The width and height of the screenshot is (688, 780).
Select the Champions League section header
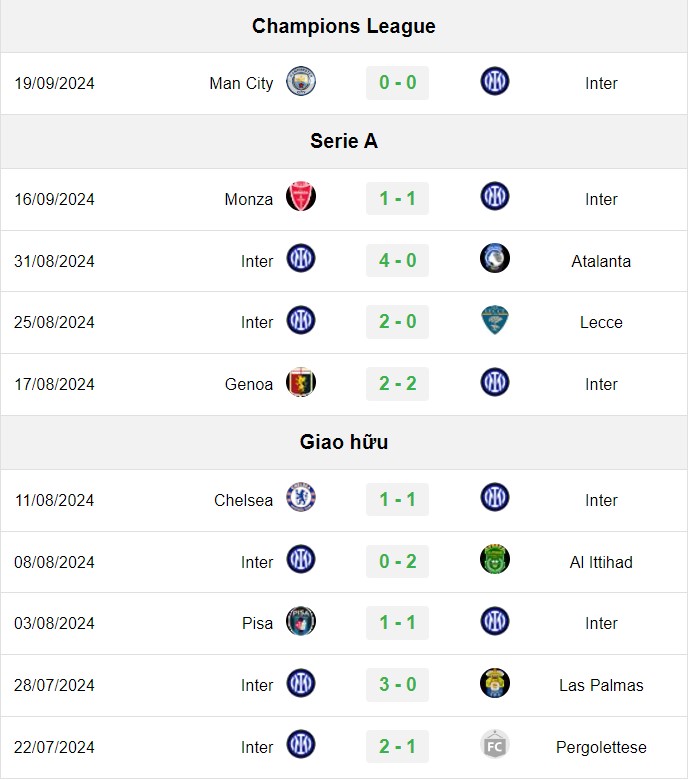344,26
